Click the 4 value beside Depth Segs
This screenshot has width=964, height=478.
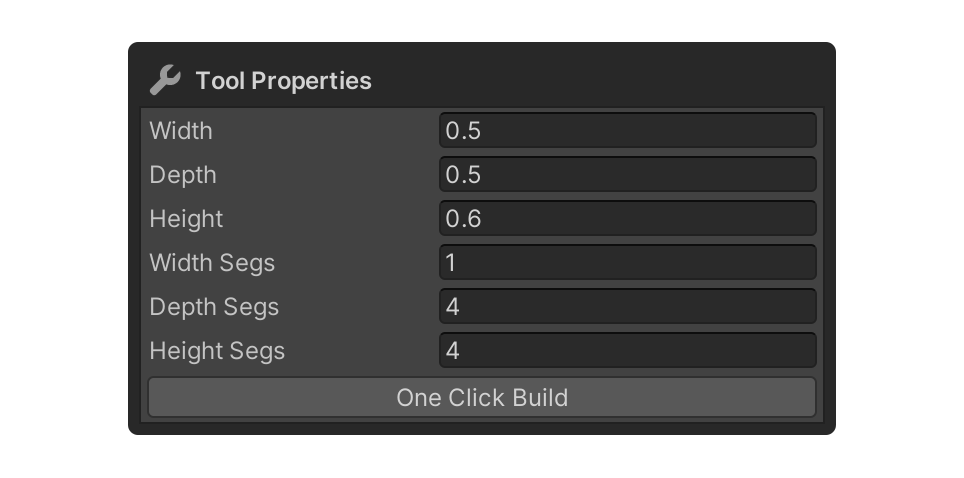(x=453, y=307)
